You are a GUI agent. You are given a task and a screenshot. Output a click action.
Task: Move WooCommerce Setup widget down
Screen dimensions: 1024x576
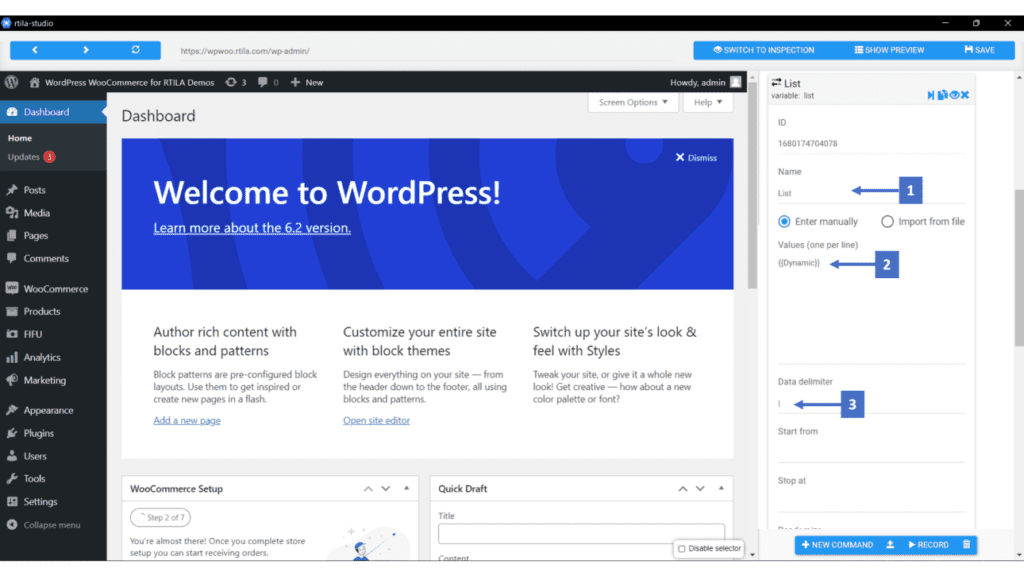(386, 488)
